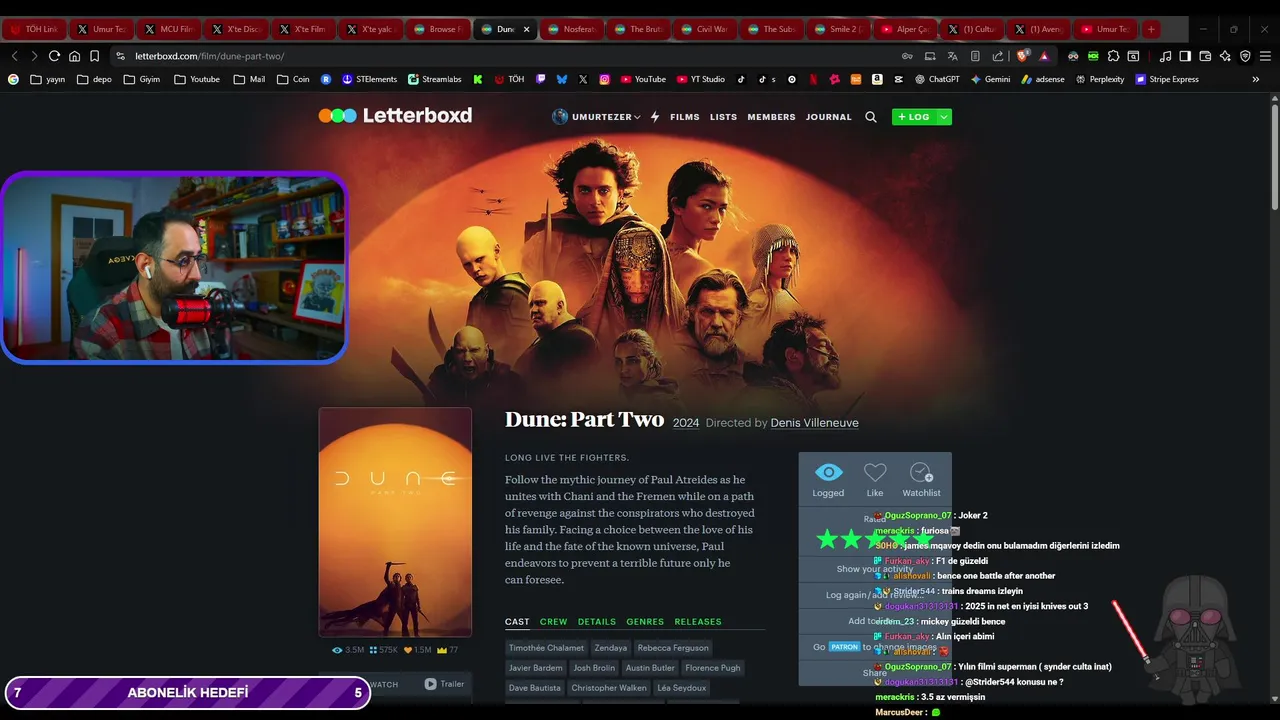Open director Denis Villeneuve link
1280x720 pixels.
click(814, 423)
